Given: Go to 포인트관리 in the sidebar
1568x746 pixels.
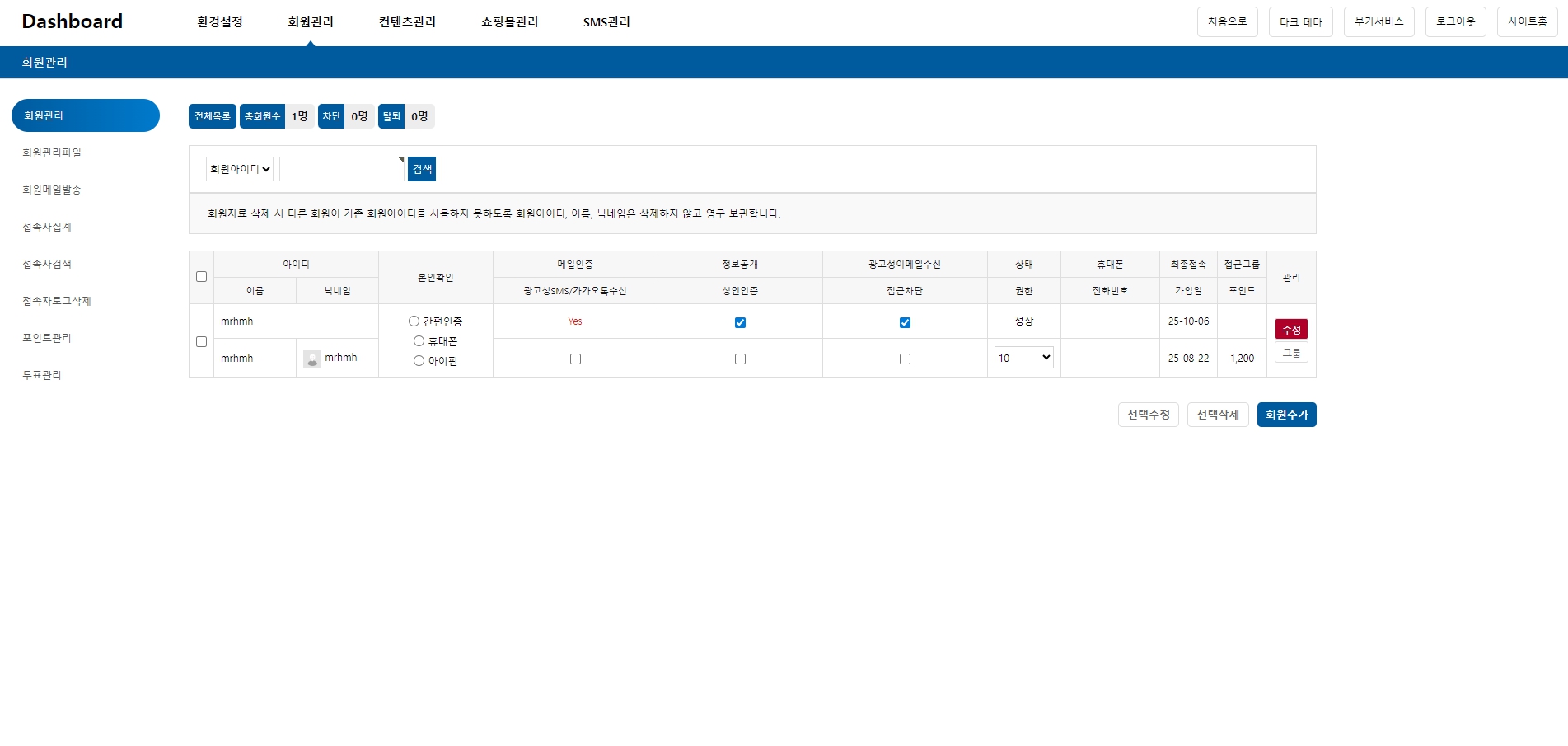Looking at the screenshot, I should [x=47, y=338].
